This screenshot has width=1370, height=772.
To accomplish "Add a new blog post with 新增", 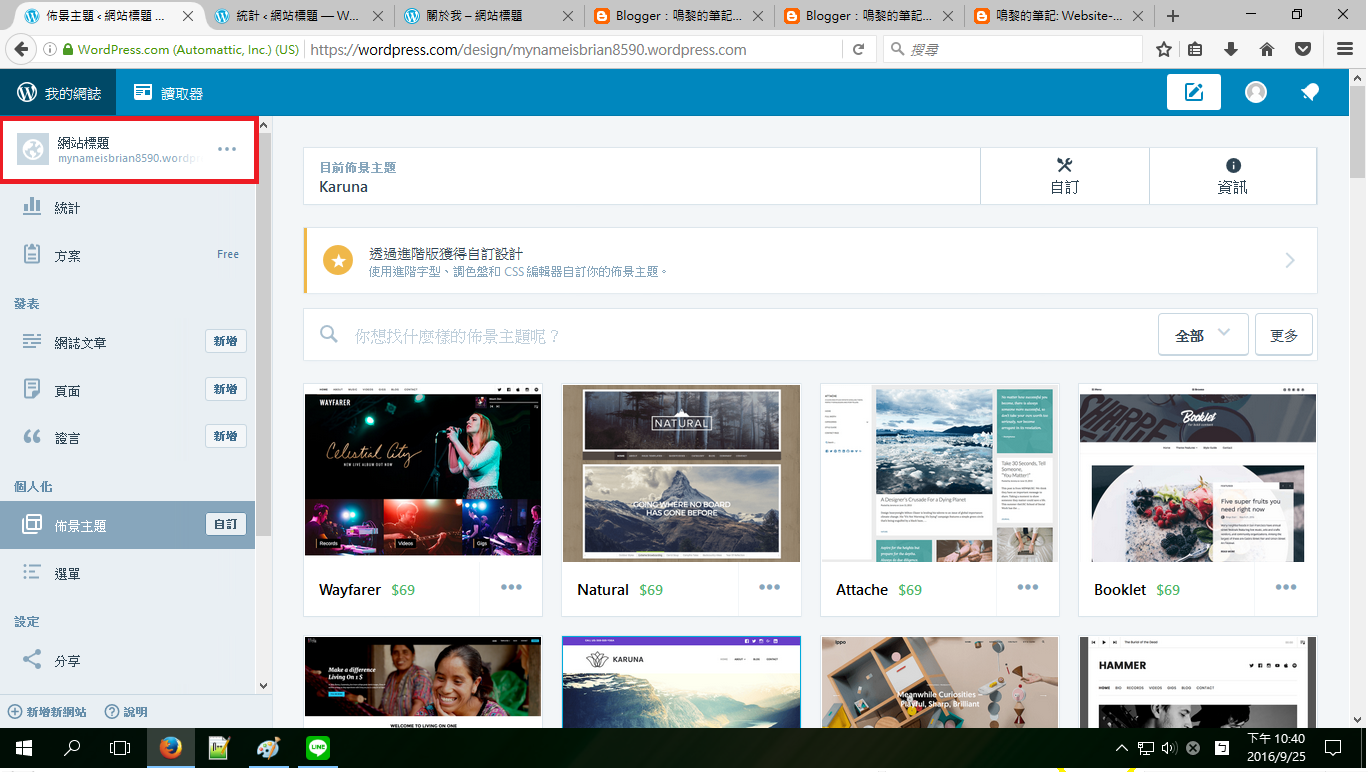I will 226,341.
